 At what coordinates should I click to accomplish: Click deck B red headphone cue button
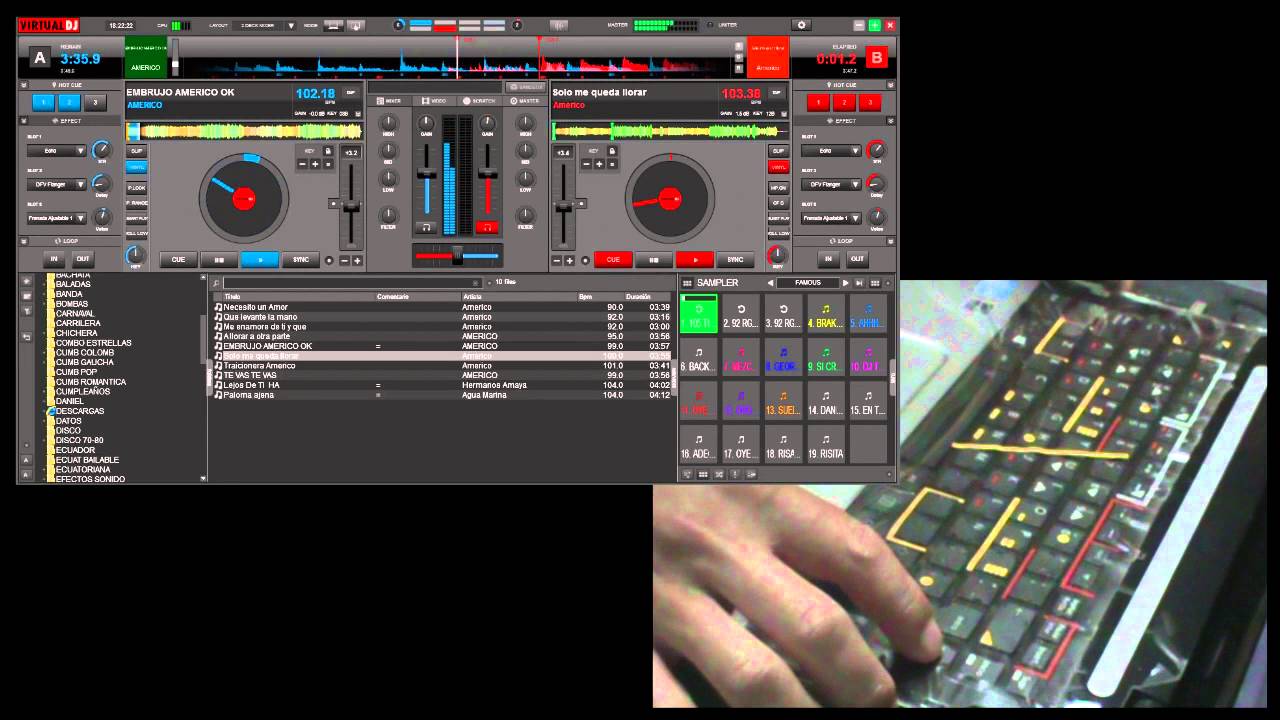tap(487, 227)
